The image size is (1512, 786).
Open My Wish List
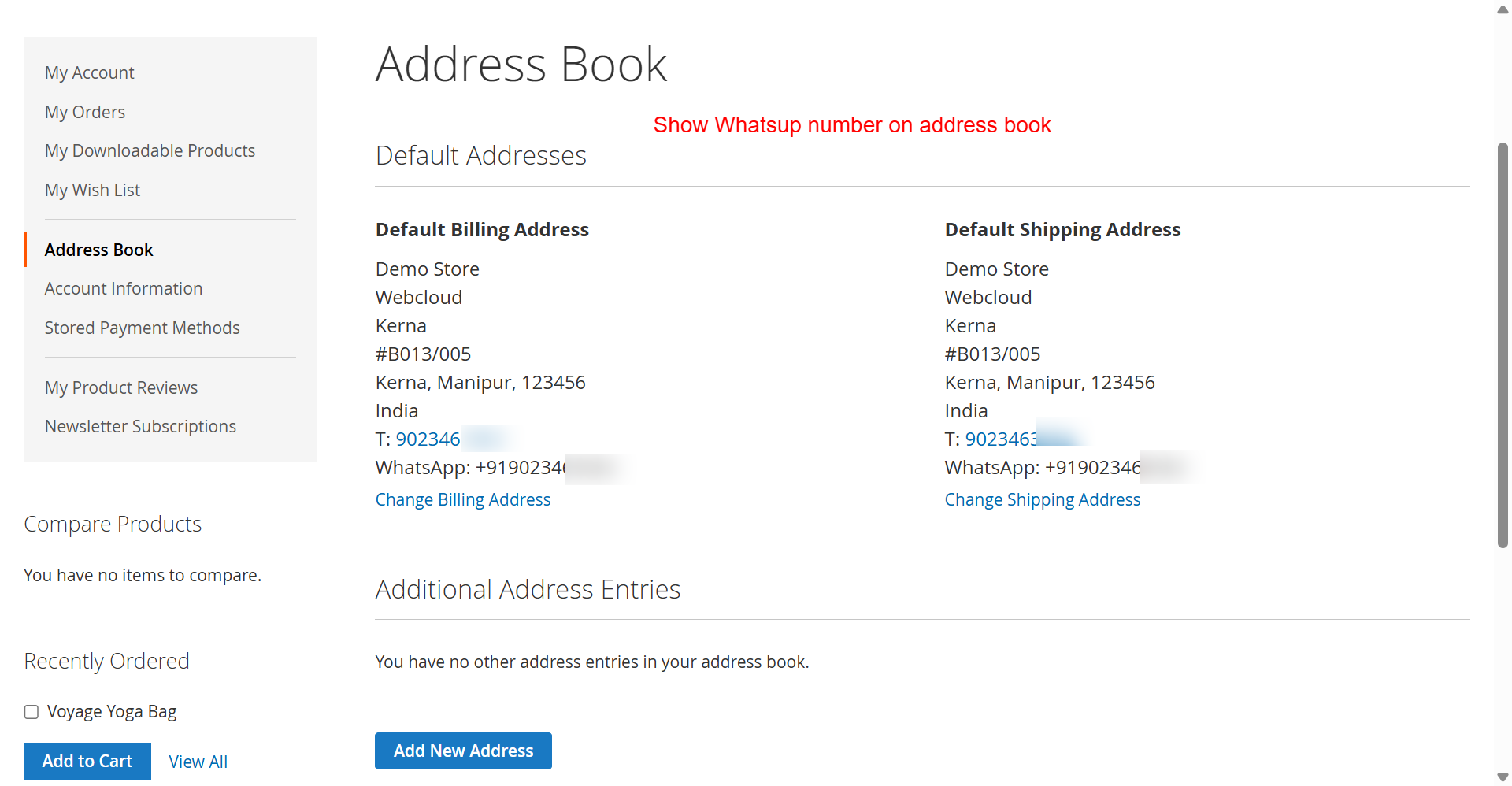(x=92, y=190)
